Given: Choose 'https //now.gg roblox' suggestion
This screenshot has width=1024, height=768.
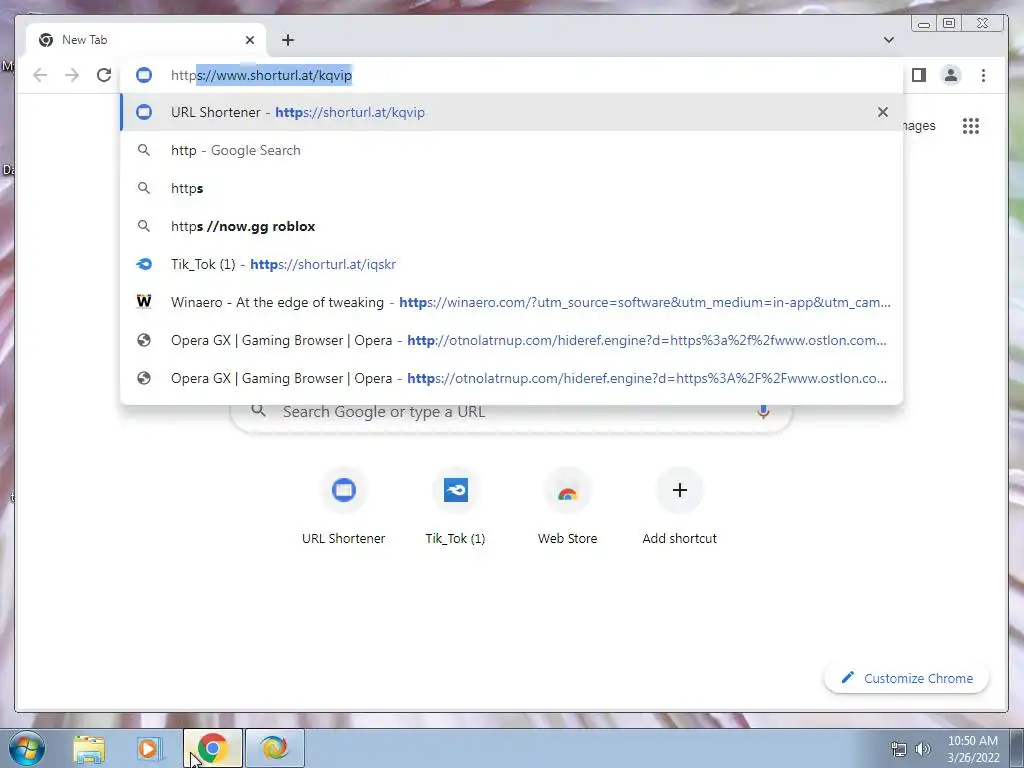Looking at the screenshot, I should point(512,226).
